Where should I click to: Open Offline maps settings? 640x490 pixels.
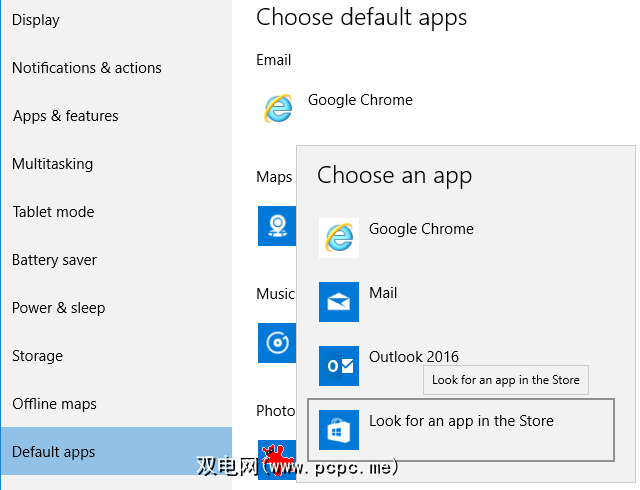pos(55,404)
